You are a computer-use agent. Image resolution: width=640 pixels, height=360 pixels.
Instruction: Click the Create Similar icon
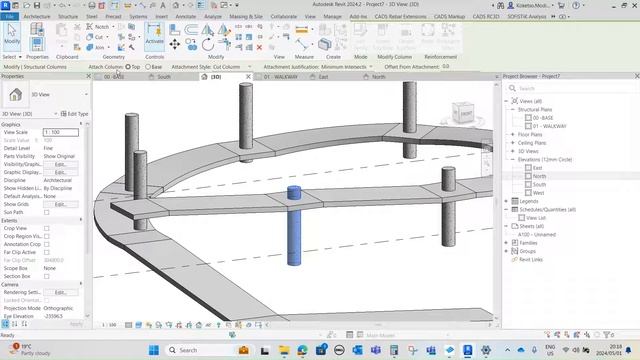[x=325, y=44]
